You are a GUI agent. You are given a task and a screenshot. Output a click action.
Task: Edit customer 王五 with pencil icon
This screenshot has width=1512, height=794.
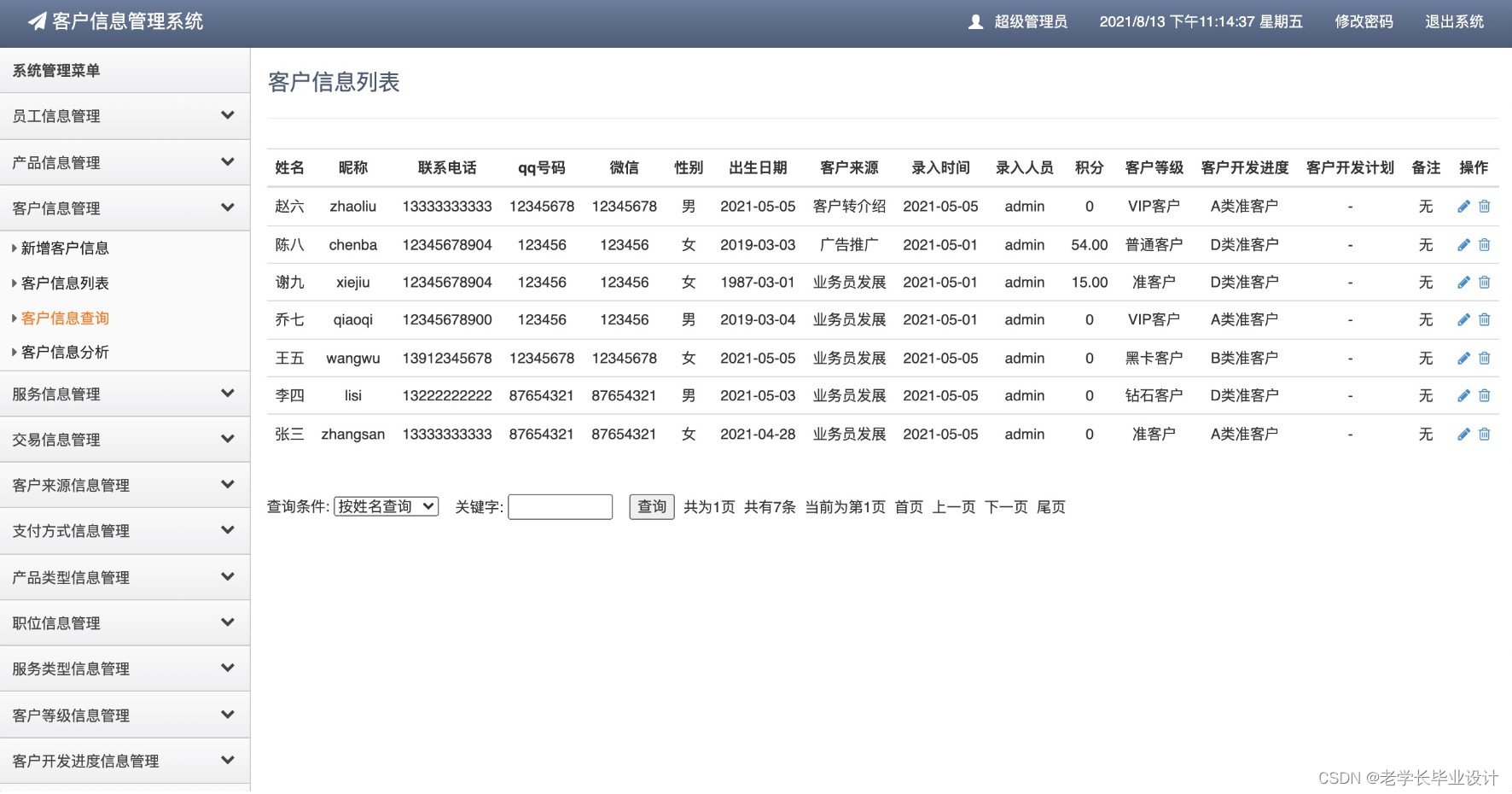[x=1463, y=358]
